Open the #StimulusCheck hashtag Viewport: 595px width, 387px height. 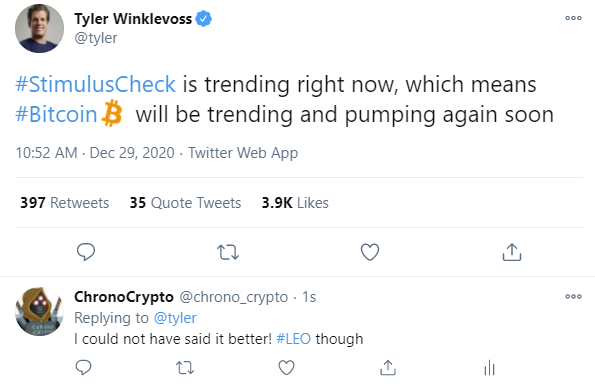click(x=95, y=84)
